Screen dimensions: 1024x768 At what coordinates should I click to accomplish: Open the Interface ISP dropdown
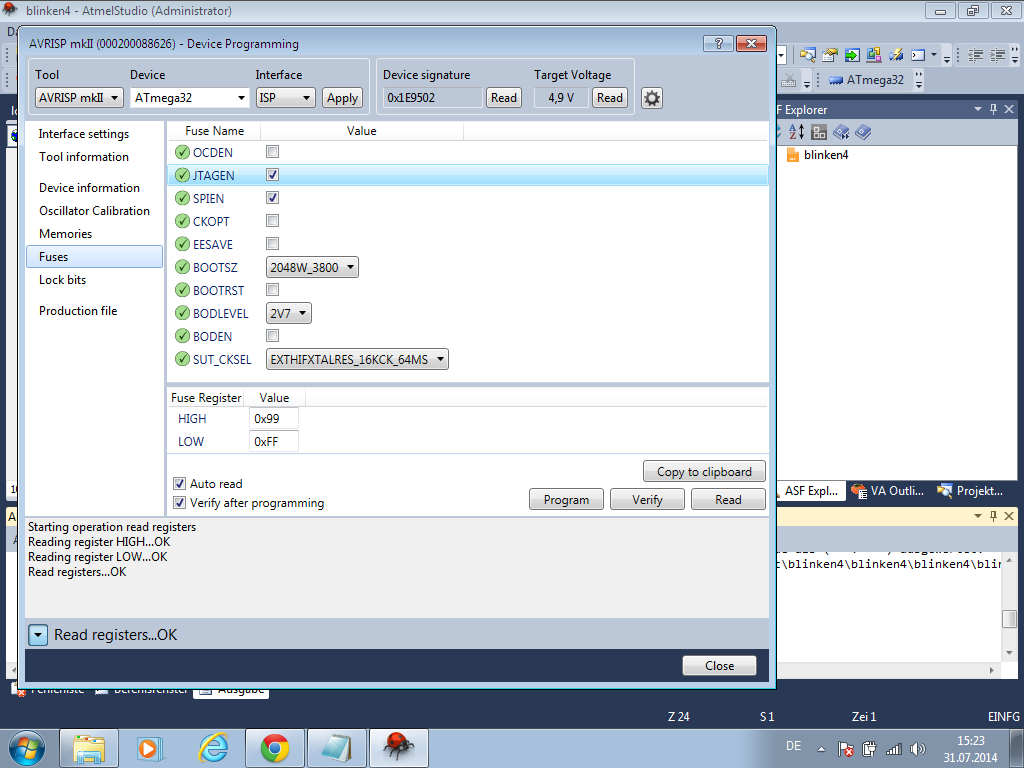click(285, 98)
